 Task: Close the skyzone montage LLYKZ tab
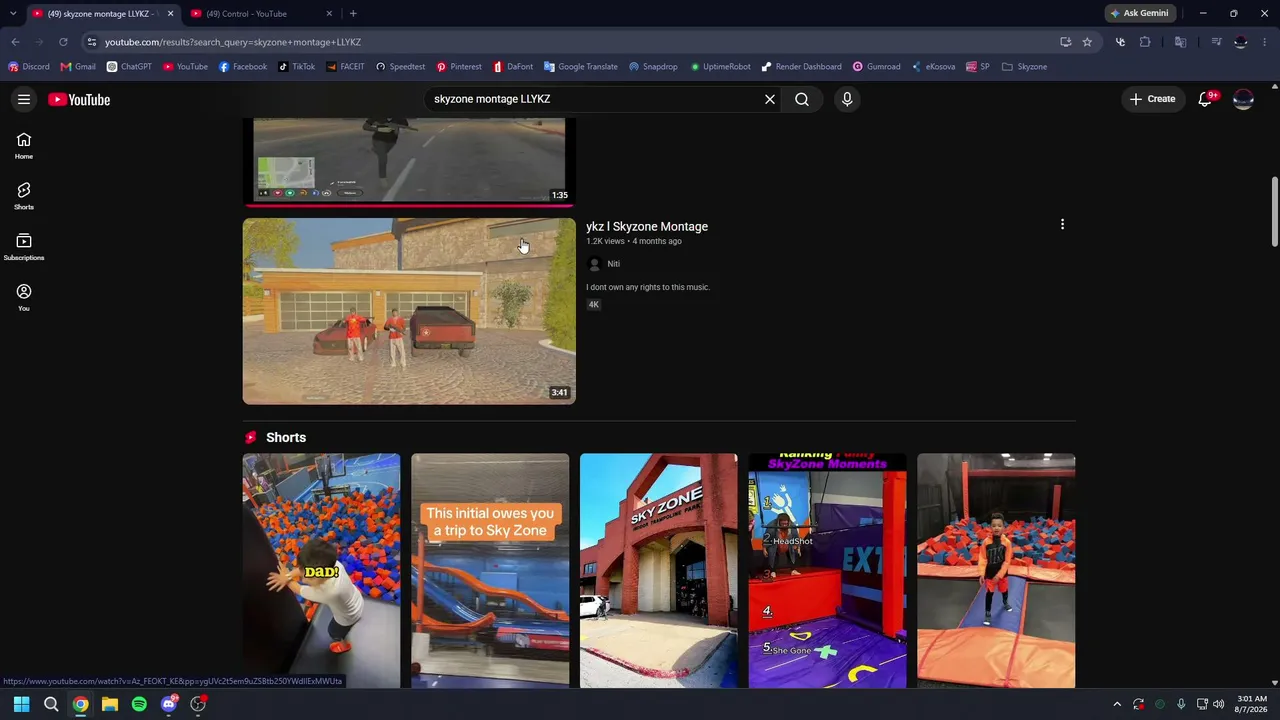[x=170, y=13]
